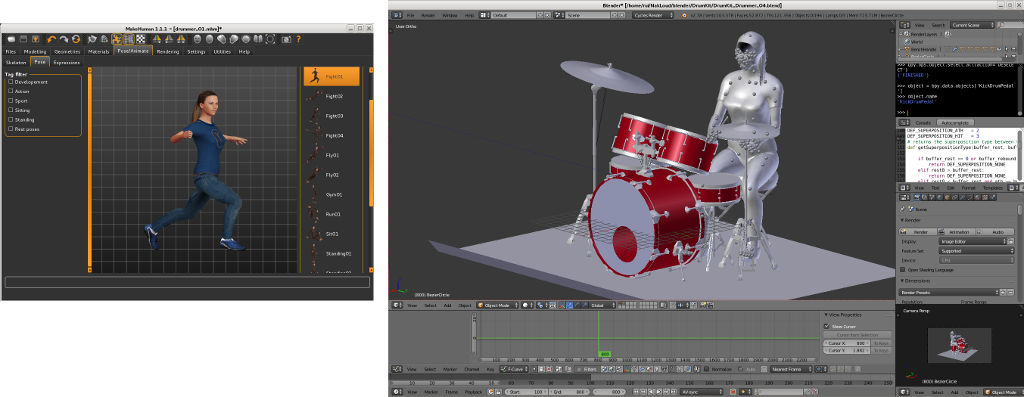Screen dimensions: 1024x397
Task: Click the Filters button in graph editor header
Action: tap(587, 369)
